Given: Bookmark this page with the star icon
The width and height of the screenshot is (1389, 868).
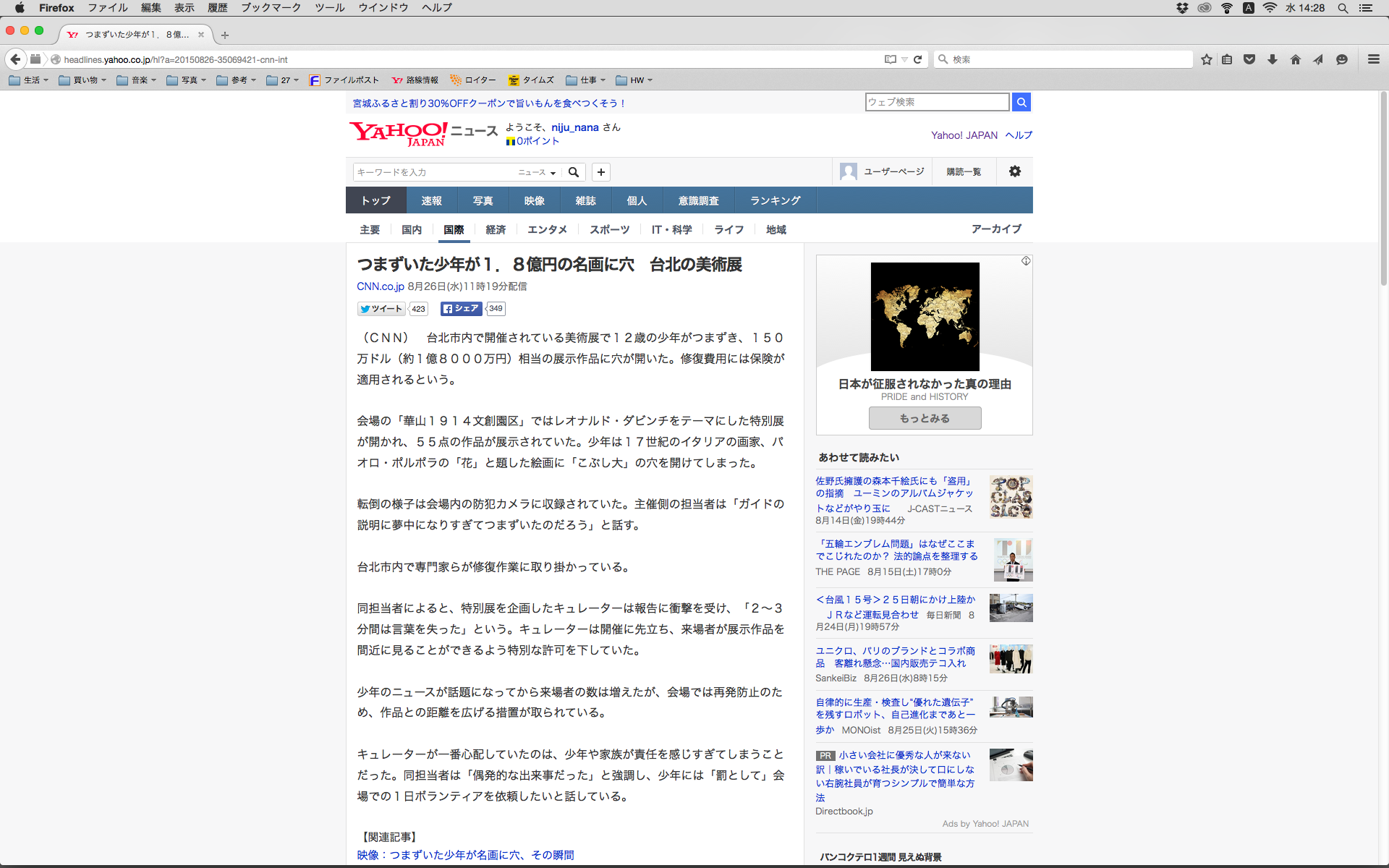Looking at the screenshot, I should 1206,59.
